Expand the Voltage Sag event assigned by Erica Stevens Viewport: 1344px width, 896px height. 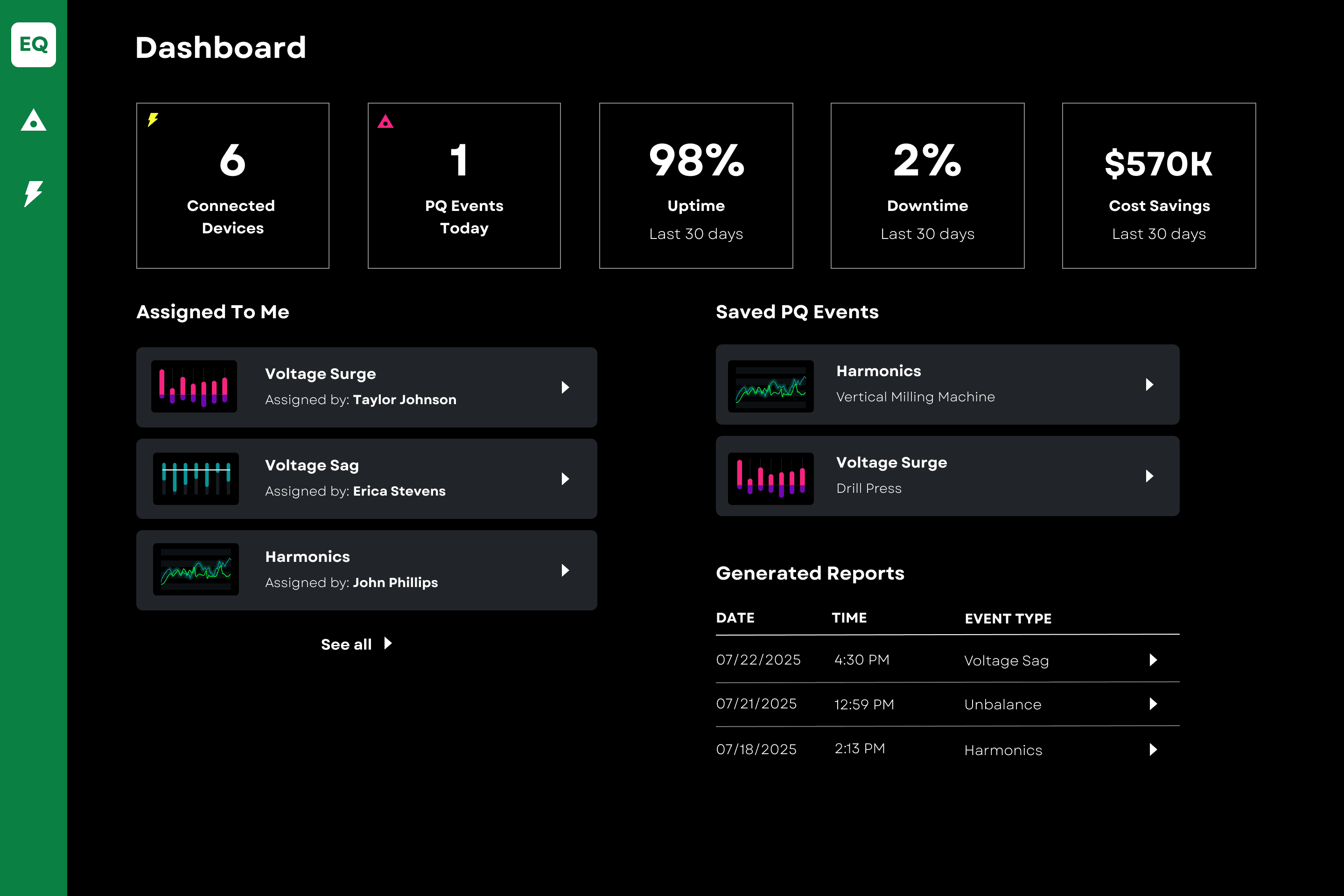click(x=565, y=479)
